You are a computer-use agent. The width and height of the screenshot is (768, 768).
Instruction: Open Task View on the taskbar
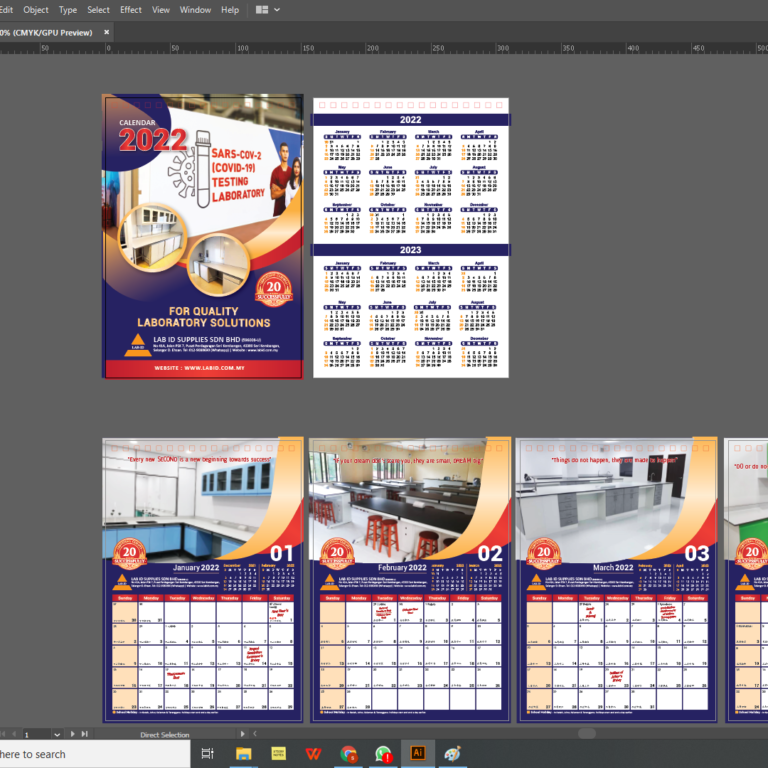[x=207, y=754]
